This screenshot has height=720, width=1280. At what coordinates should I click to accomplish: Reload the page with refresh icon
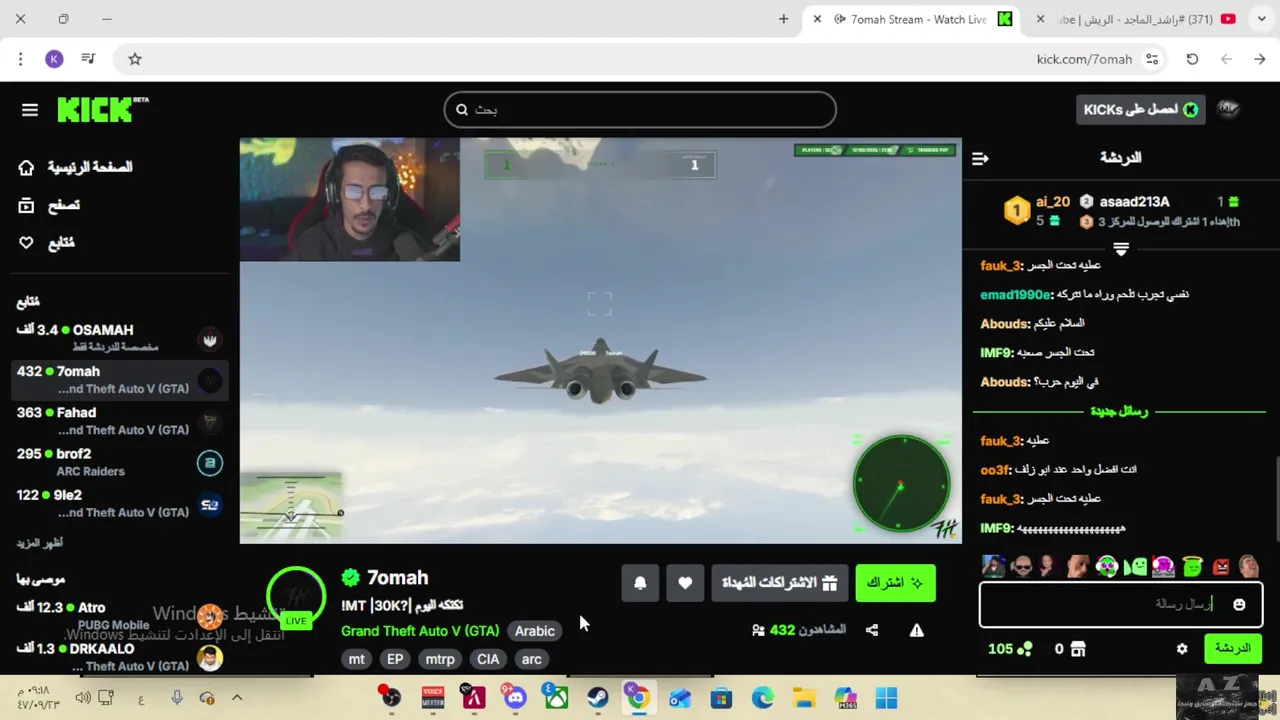pyautogui.click(x=1192, y=59)
